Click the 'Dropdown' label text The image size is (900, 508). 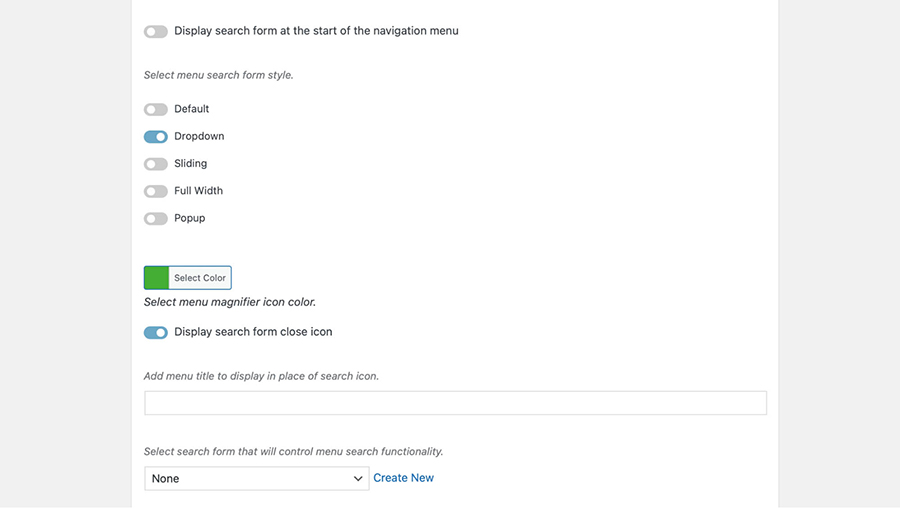(199, 136)
